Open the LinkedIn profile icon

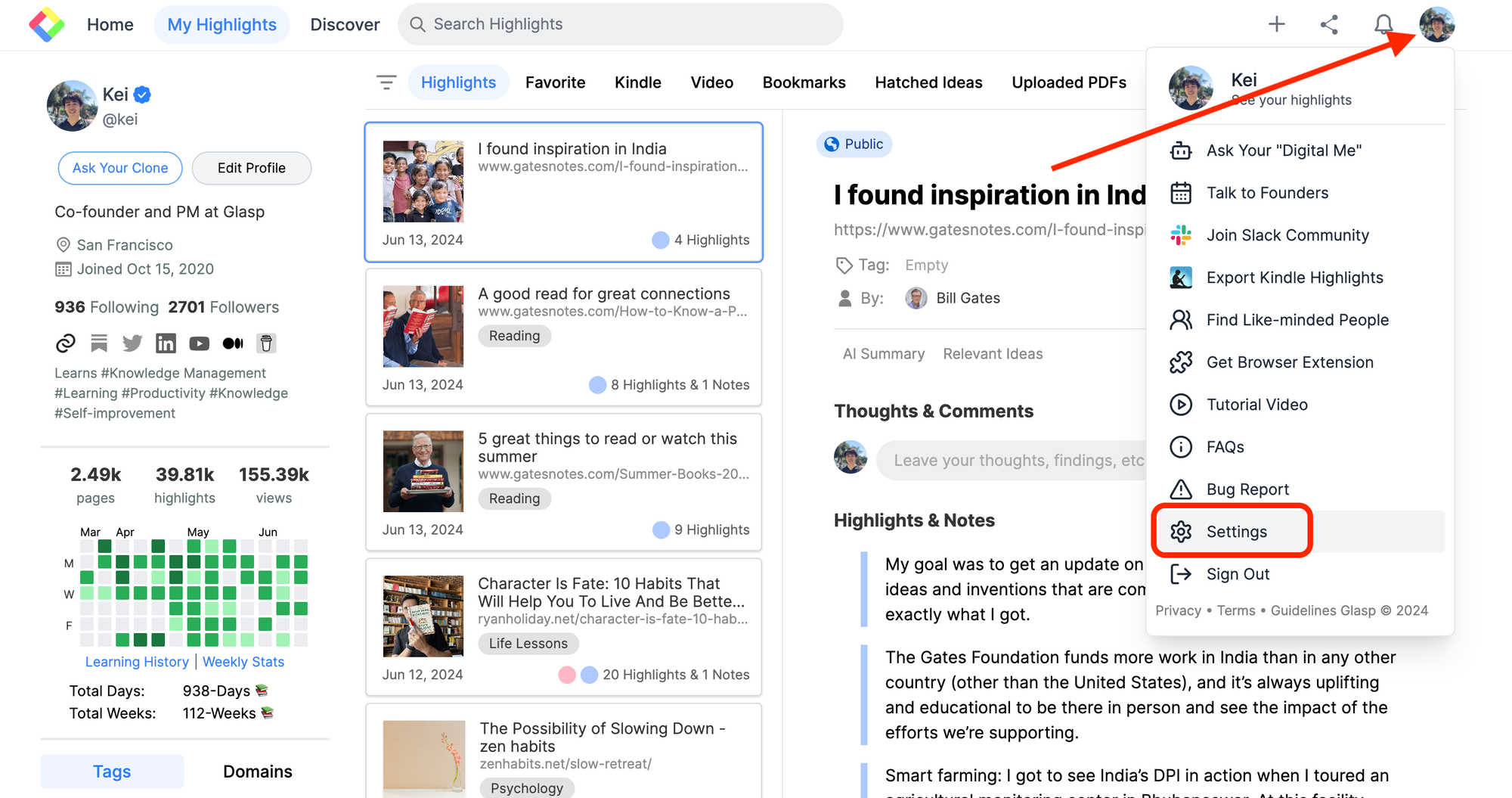coord(166,343)
